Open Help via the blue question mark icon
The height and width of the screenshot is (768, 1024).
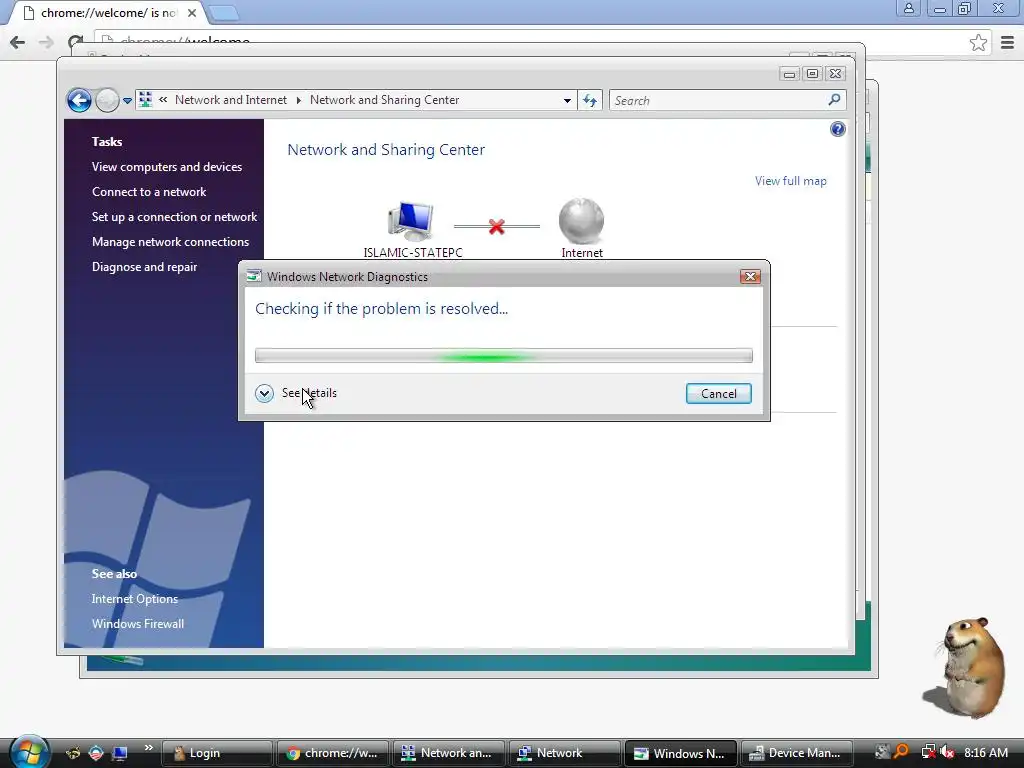[837, 129]
